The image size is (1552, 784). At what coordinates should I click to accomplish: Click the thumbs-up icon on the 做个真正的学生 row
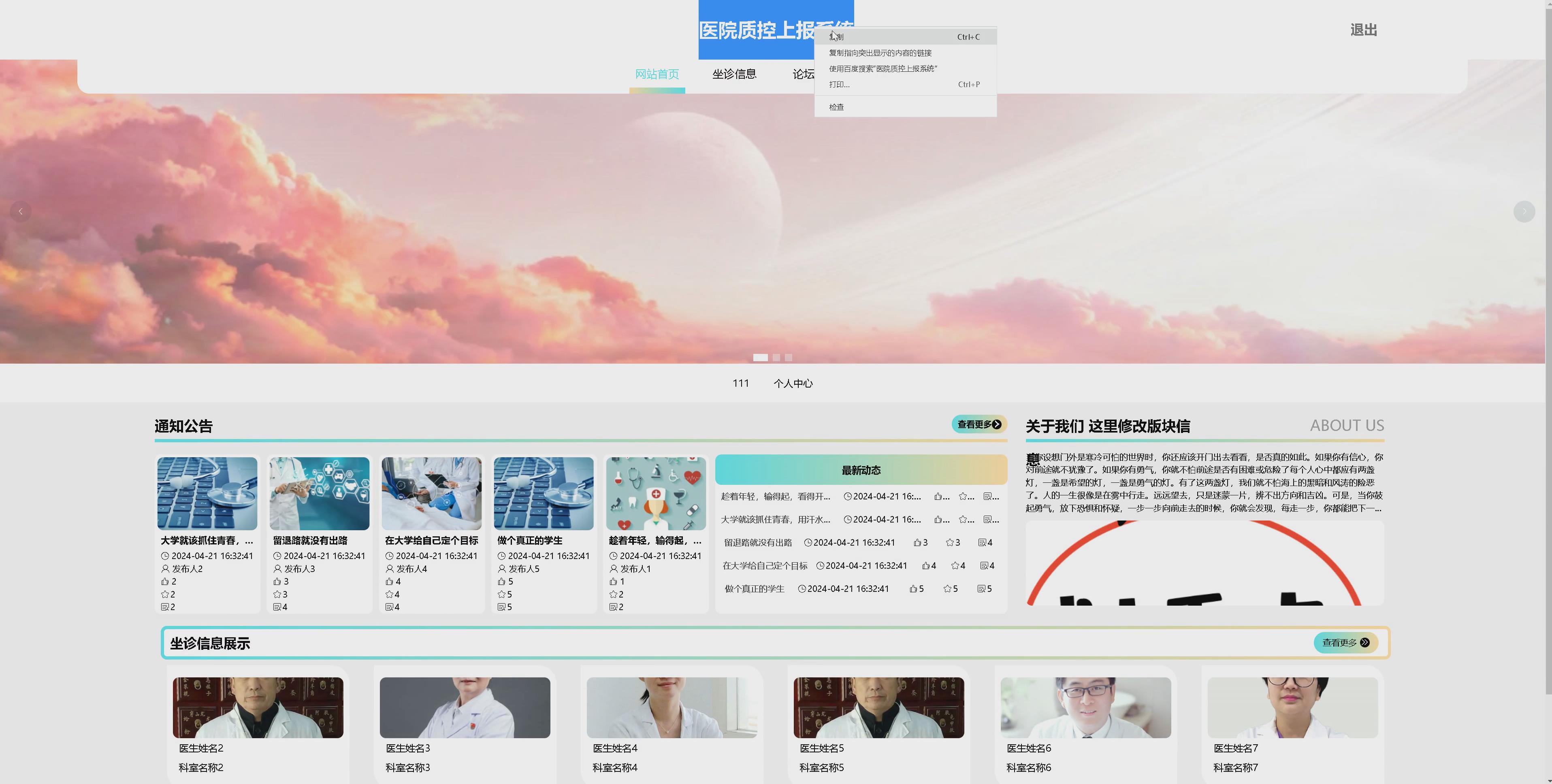(913, 589)
